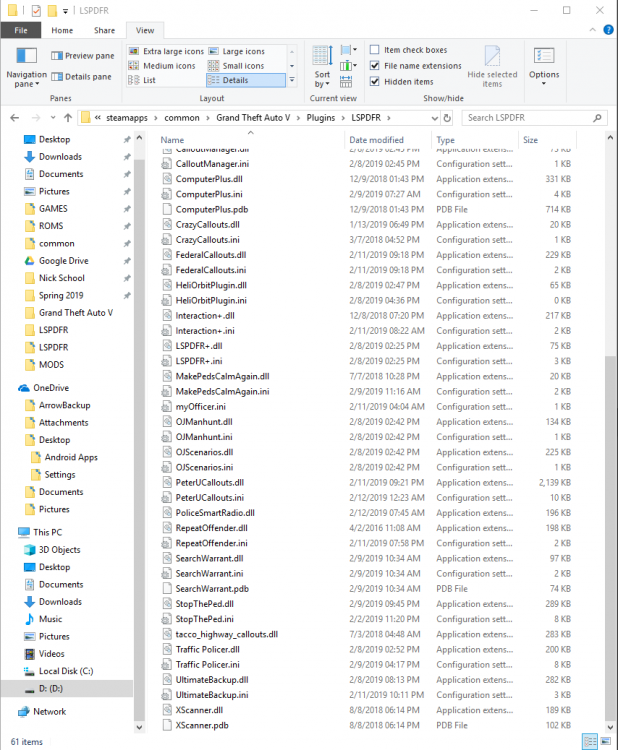Switch to the Share tab
This screenshot has width=618, height=750.
coord(104,30)
